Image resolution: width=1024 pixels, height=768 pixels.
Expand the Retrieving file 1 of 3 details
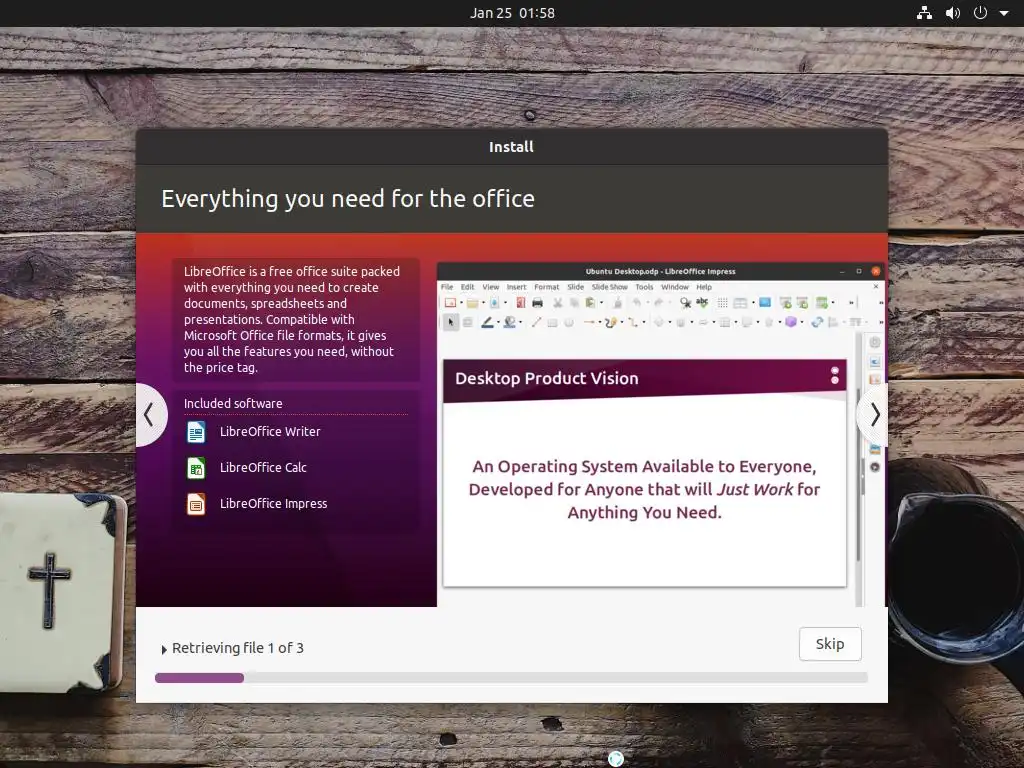[x=164, y=649]
